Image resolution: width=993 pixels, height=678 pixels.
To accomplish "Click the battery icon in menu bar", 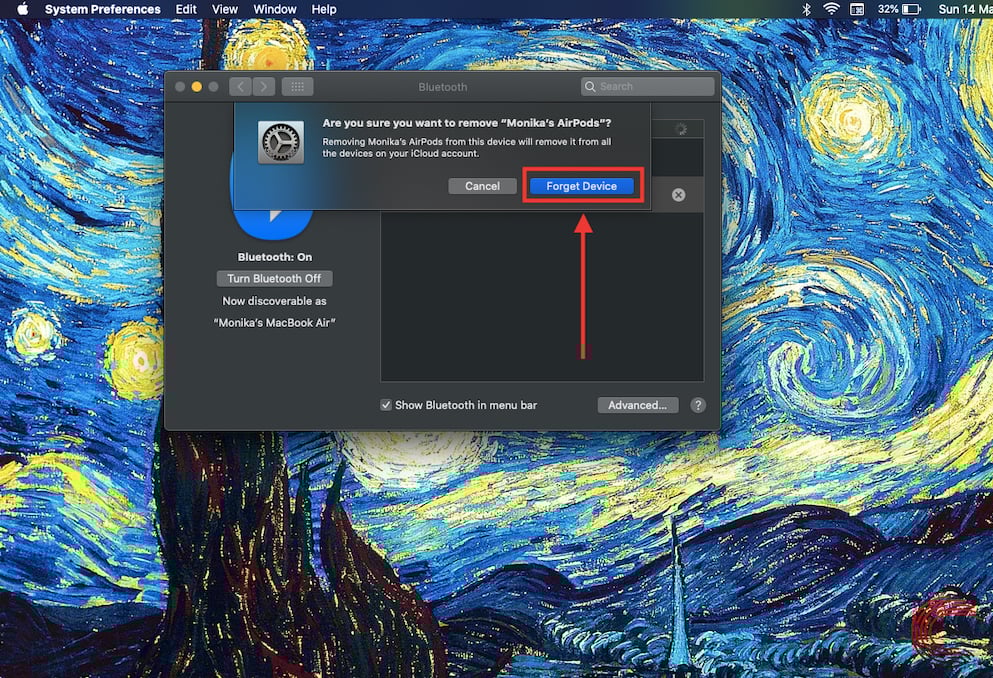I will click(912, 9).
